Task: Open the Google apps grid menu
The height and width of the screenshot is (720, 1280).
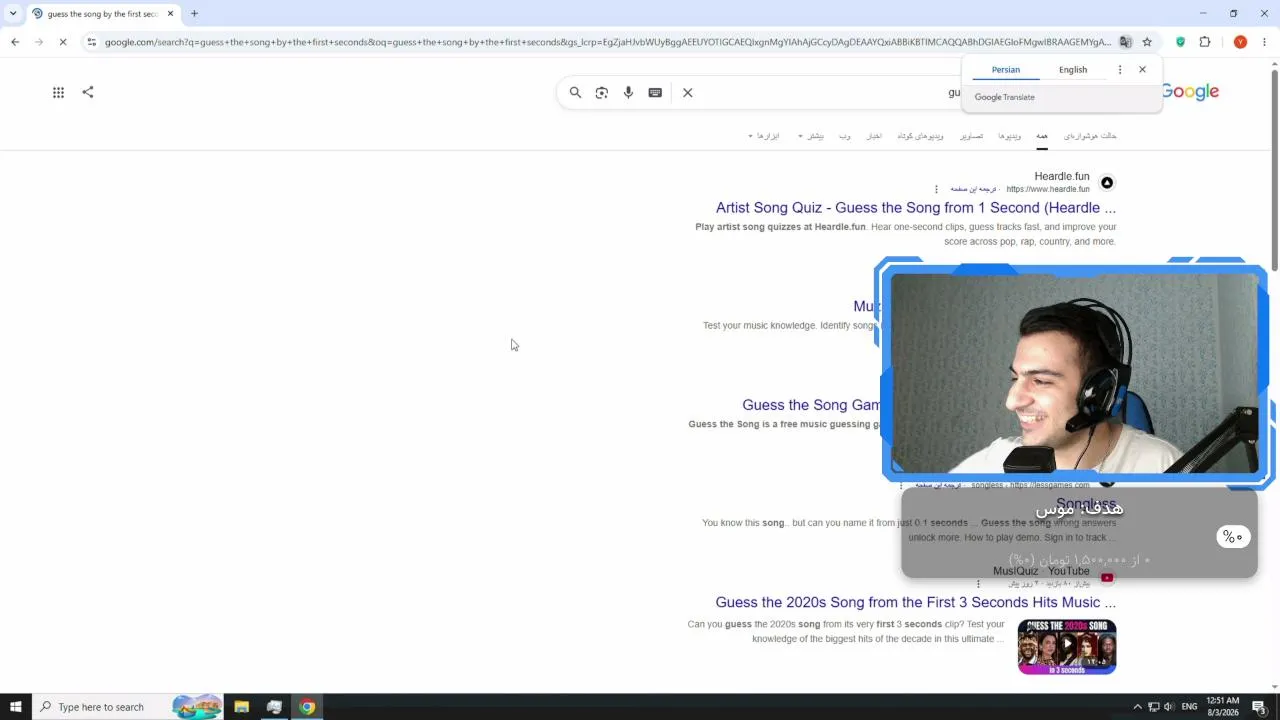Action: [59, 92]
